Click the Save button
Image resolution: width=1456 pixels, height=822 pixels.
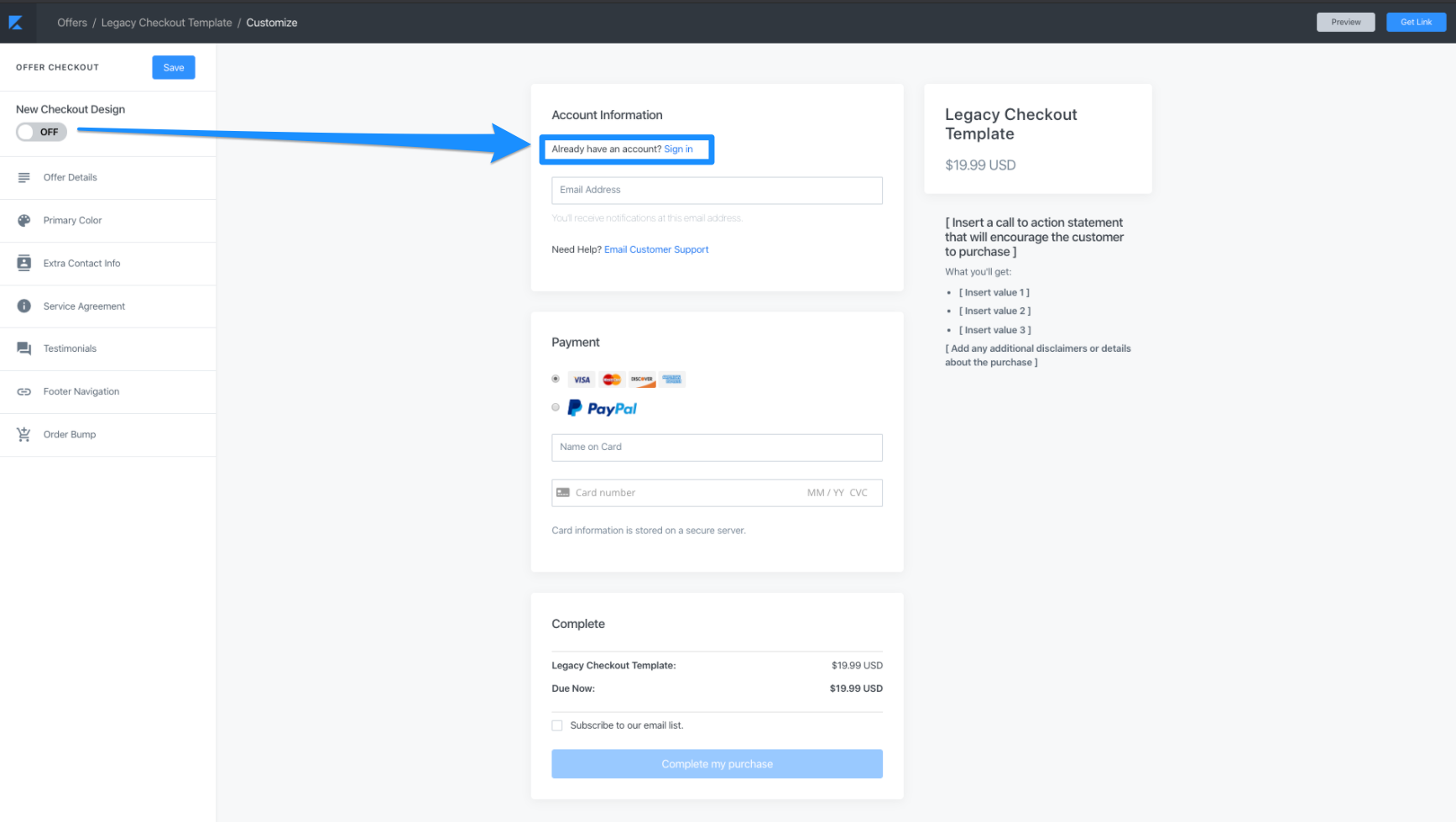point(174,67)
